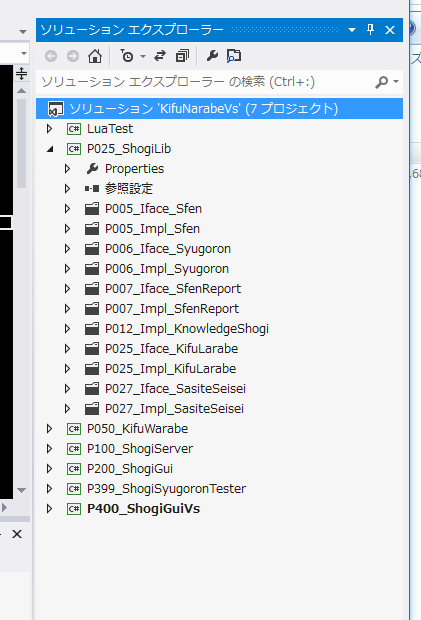Expand the P399_ShogiSyugoronTester project
The width and height of the screenshot is (421, 620).
(49, 489)
